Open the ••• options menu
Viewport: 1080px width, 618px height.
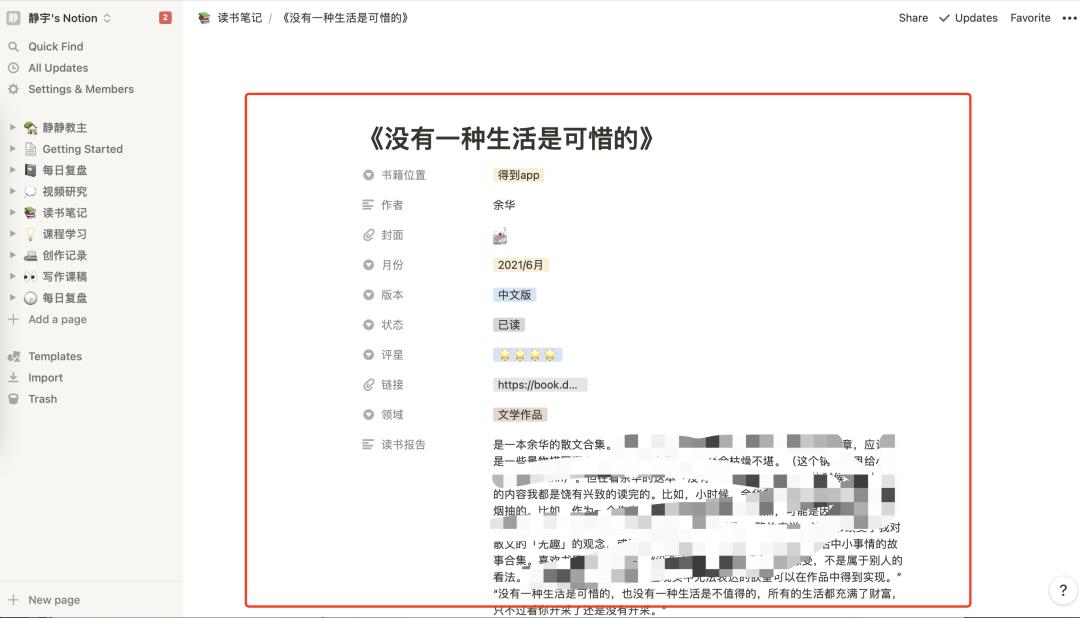(x=1068, y=17)
